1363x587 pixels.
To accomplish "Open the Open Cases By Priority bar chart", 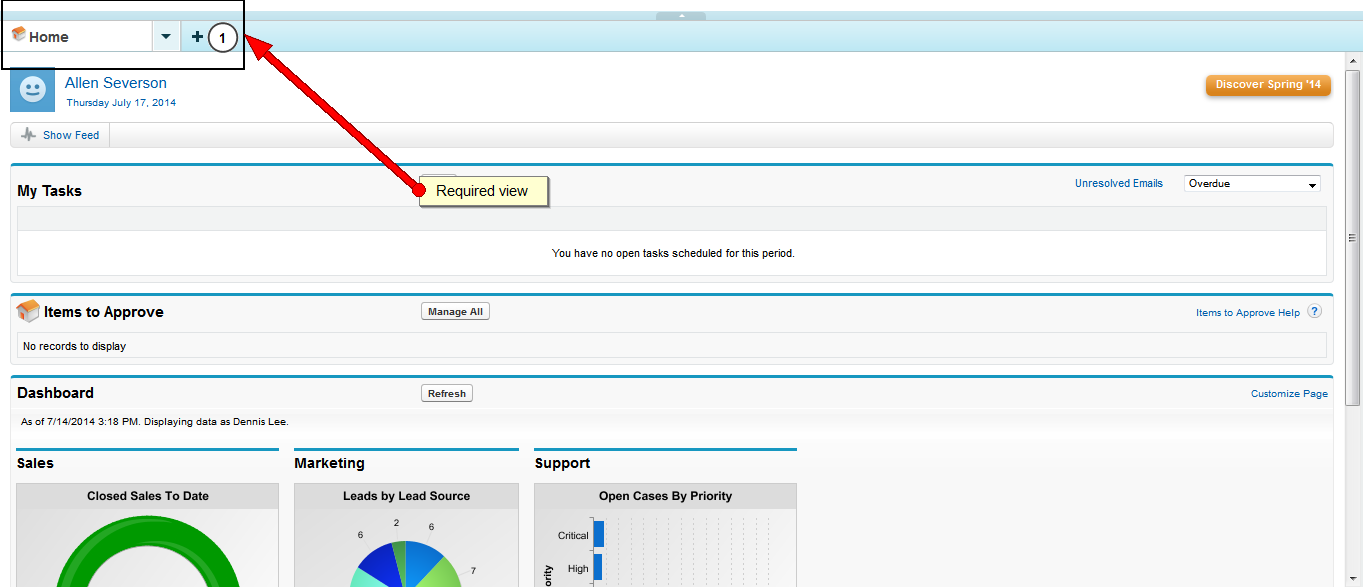I will (665, 547).
